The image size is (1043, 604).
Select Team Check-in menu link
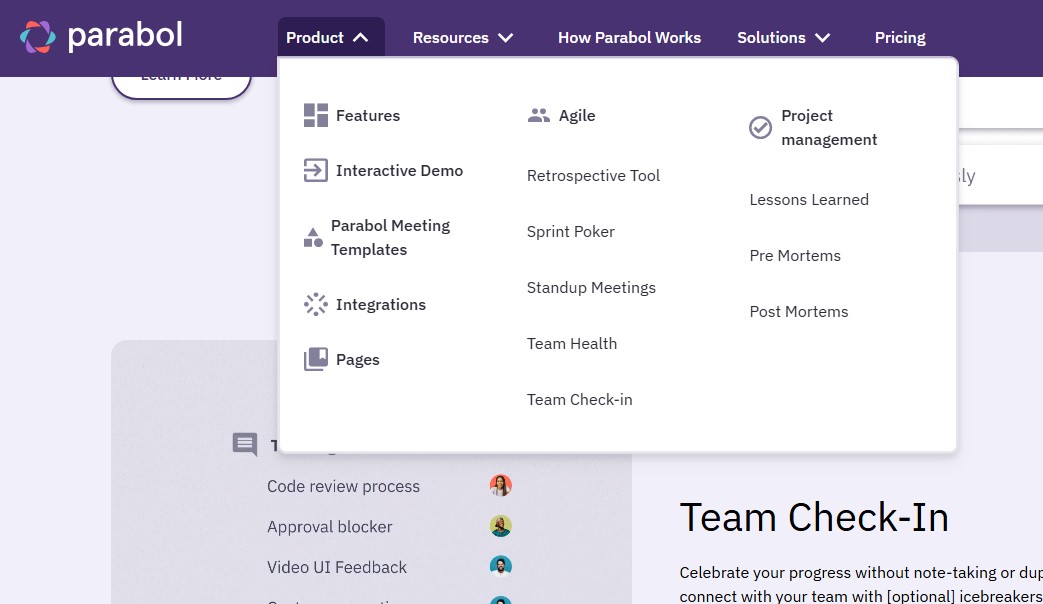coord(579,399)
